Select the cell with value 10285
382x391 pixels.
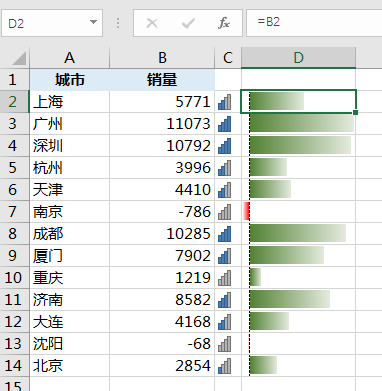162,234
